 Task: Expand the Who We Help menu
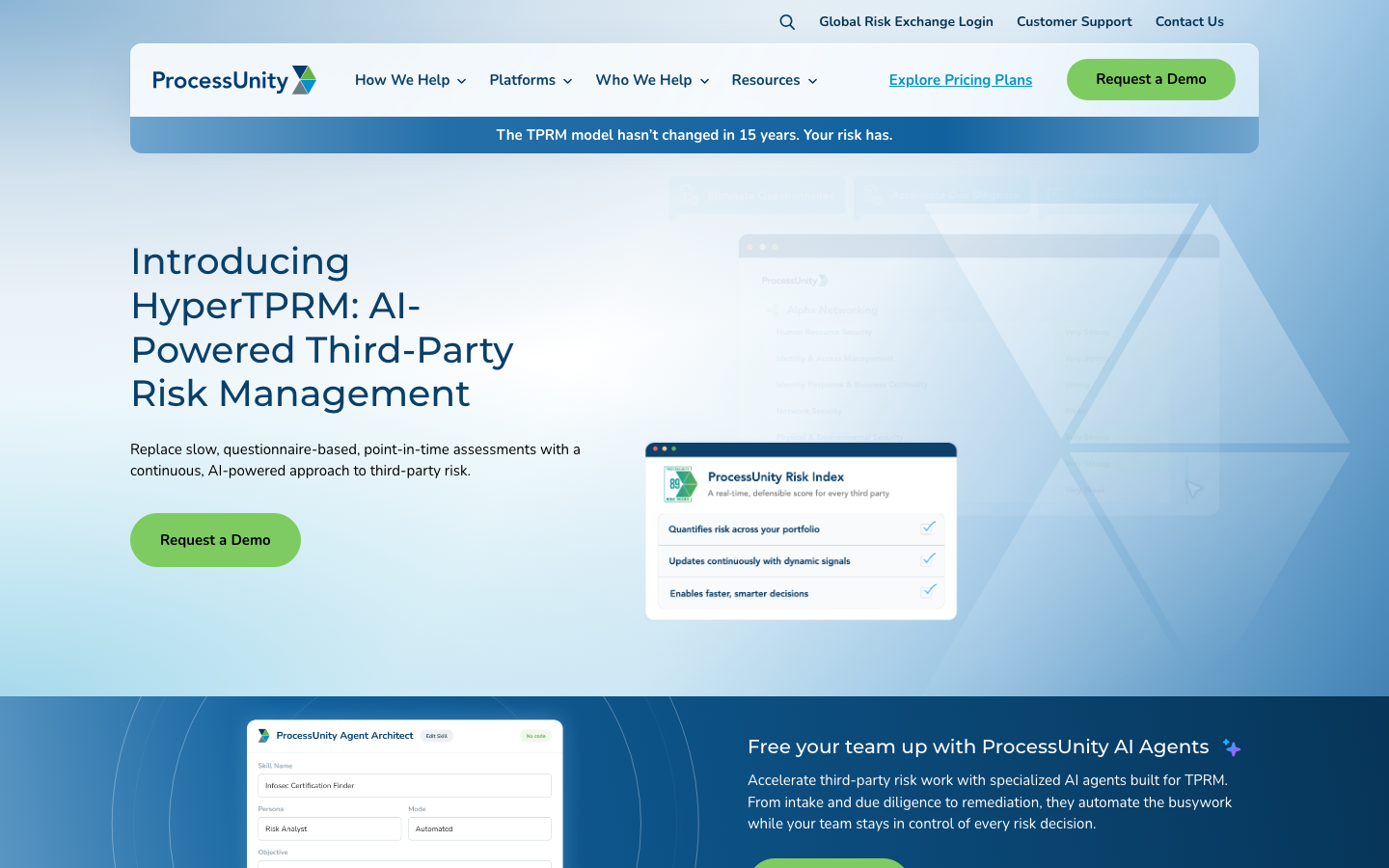click(x=652, y=80)
